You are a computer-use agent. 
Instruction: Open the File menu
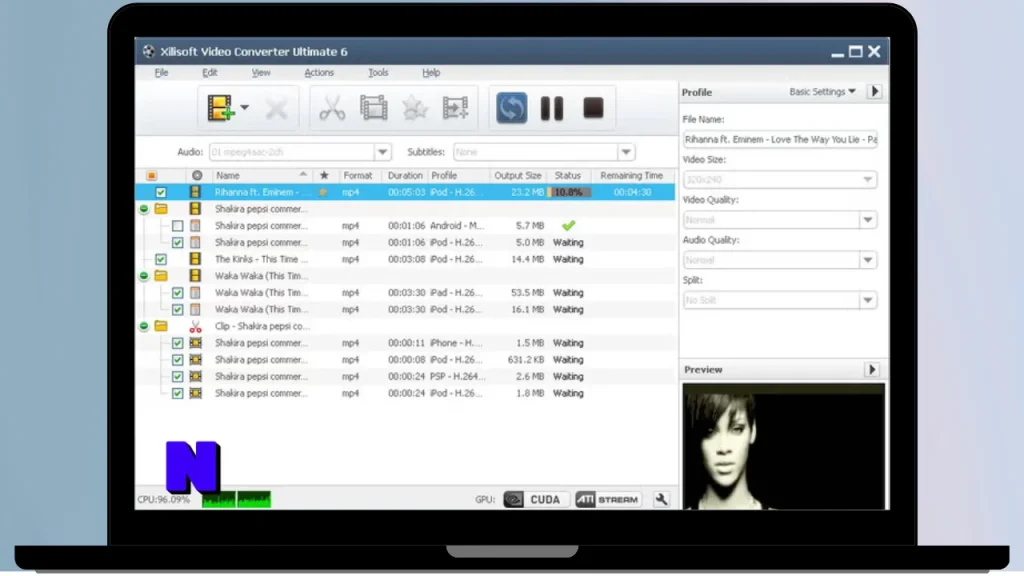point(161,72)
